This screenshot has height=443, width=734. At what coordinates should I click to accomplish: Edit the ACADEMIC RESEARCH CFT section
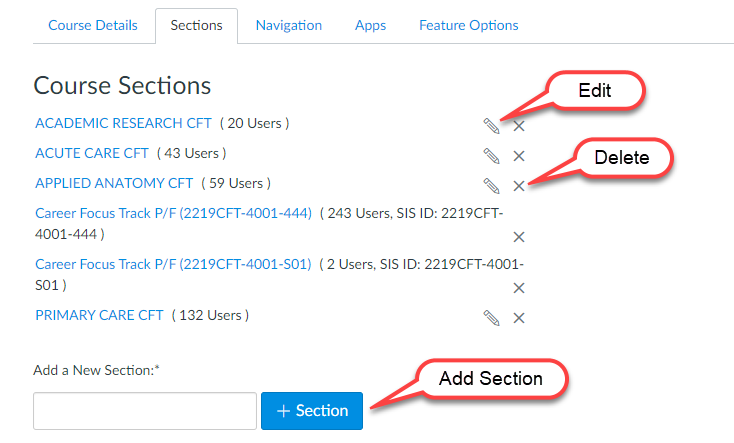(x=490, y=125)
